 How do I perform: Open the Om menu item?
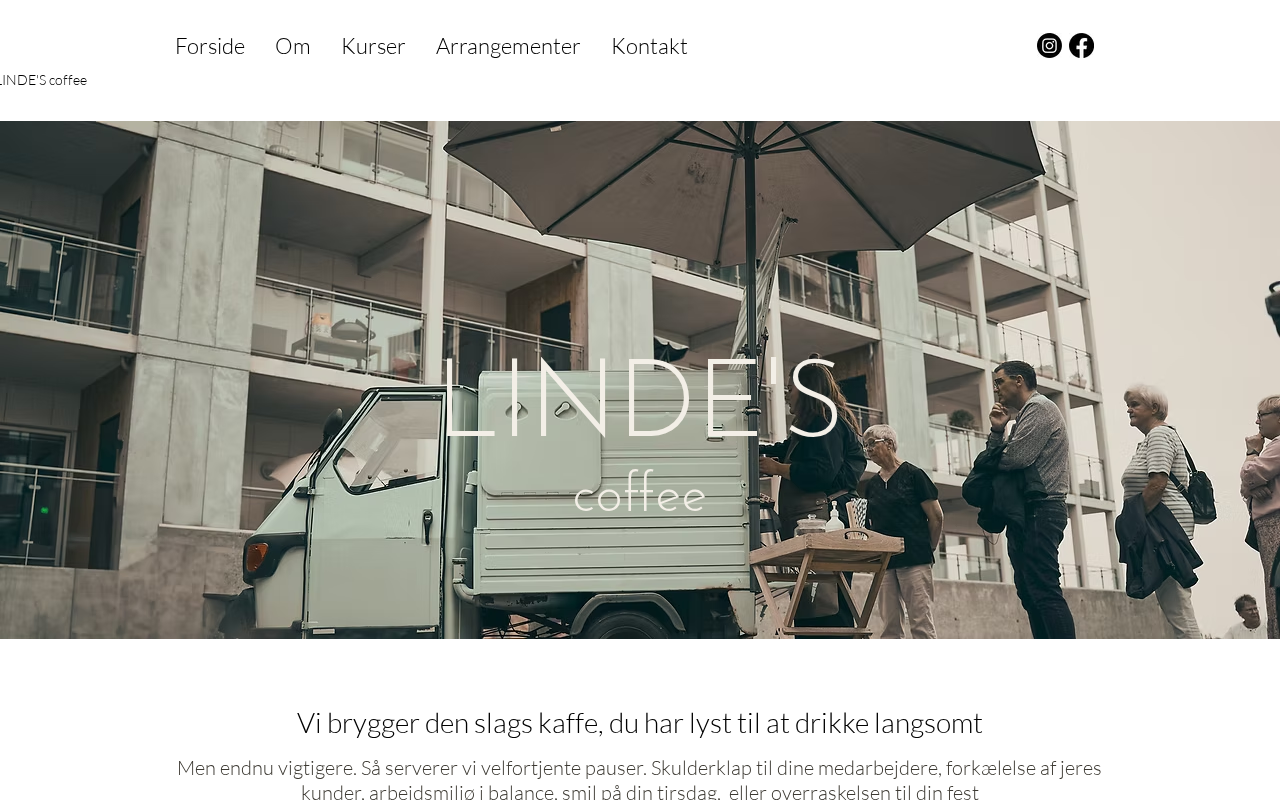(x=293, y=46)
